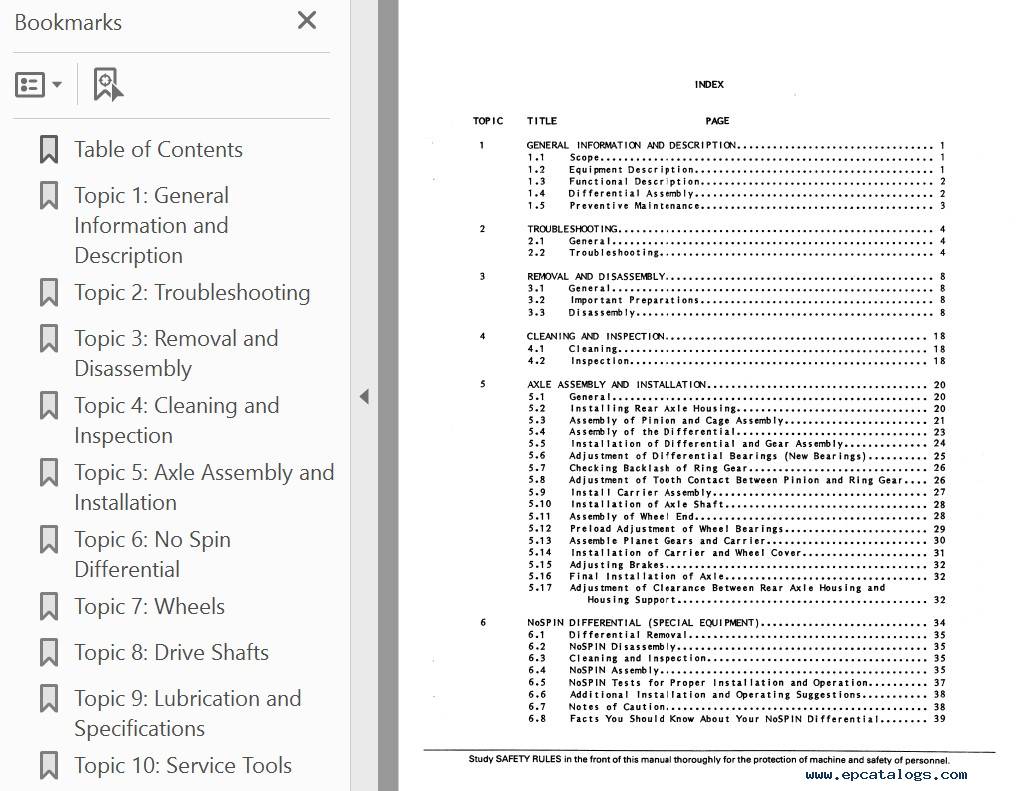Click the INDEX heading on the page
Viewport: 1018px width, 791px height.
pos(709,84)
